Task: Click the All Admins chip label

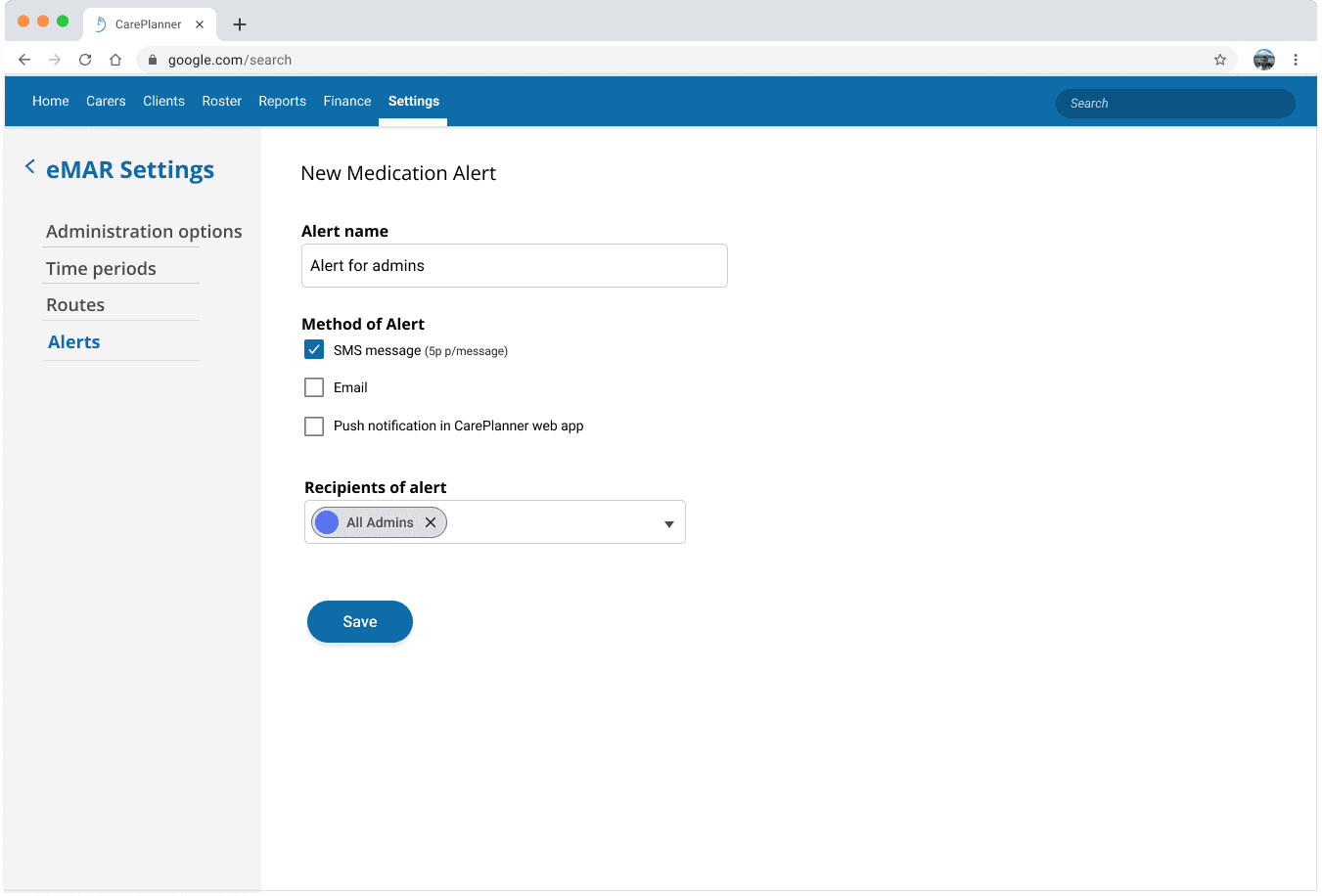Action: pos(380,522)
